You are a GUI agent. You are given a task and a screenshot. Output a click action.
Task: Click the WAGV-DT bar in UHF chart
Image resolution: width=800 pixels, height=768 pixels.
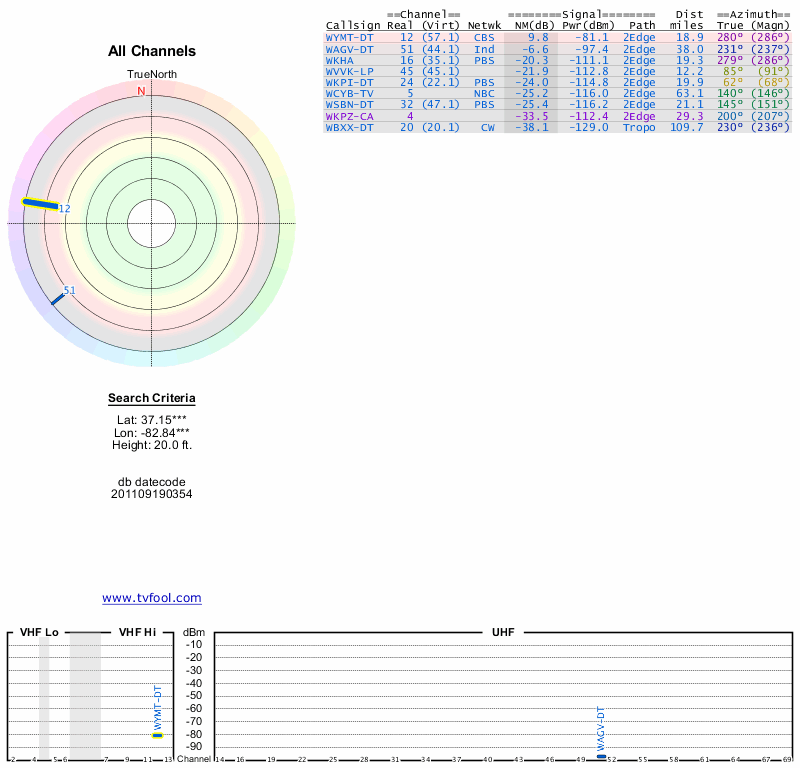pyautogui.click(x=600, y=756)
